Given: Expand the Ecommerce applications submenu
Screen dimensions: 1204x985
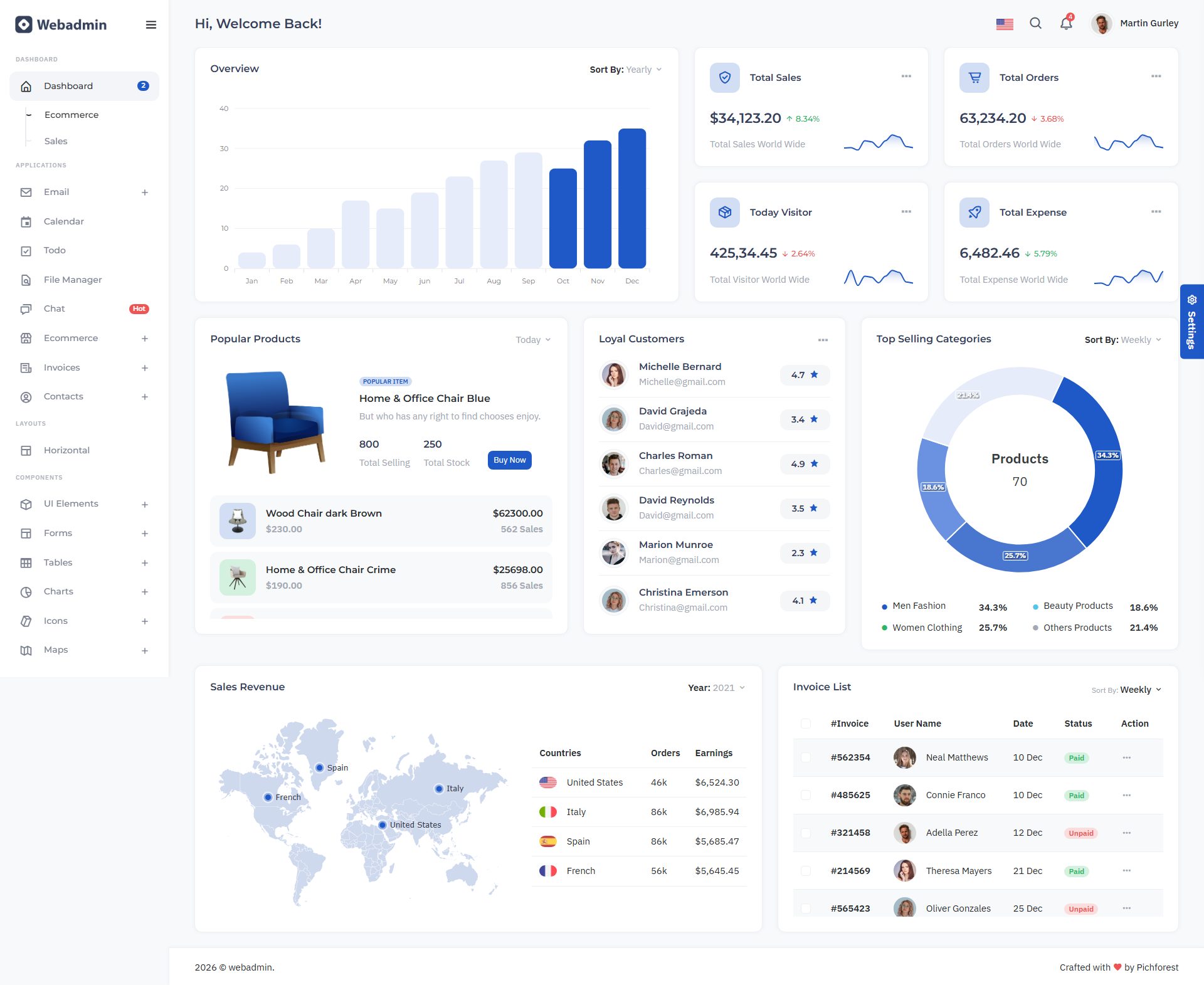Looking at the screenshot, I should 145,339.
